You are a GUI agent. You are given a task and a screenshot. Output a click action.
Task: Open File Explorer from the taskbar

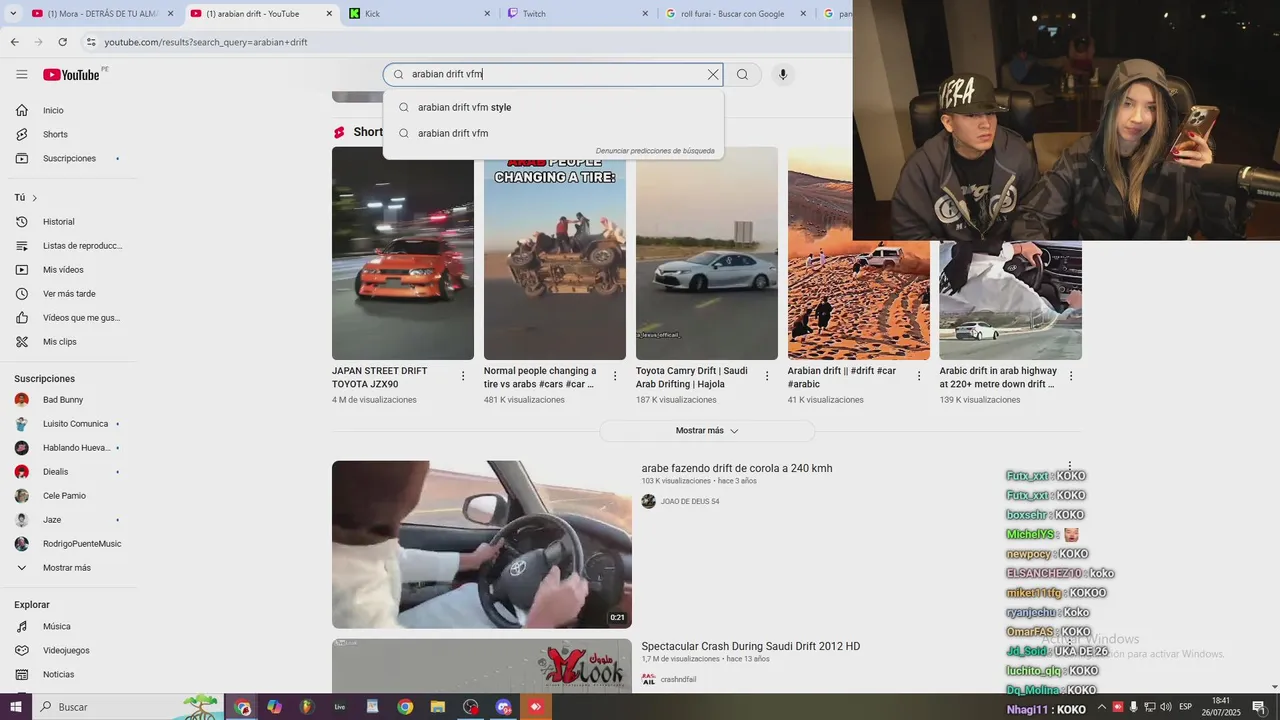437,707
